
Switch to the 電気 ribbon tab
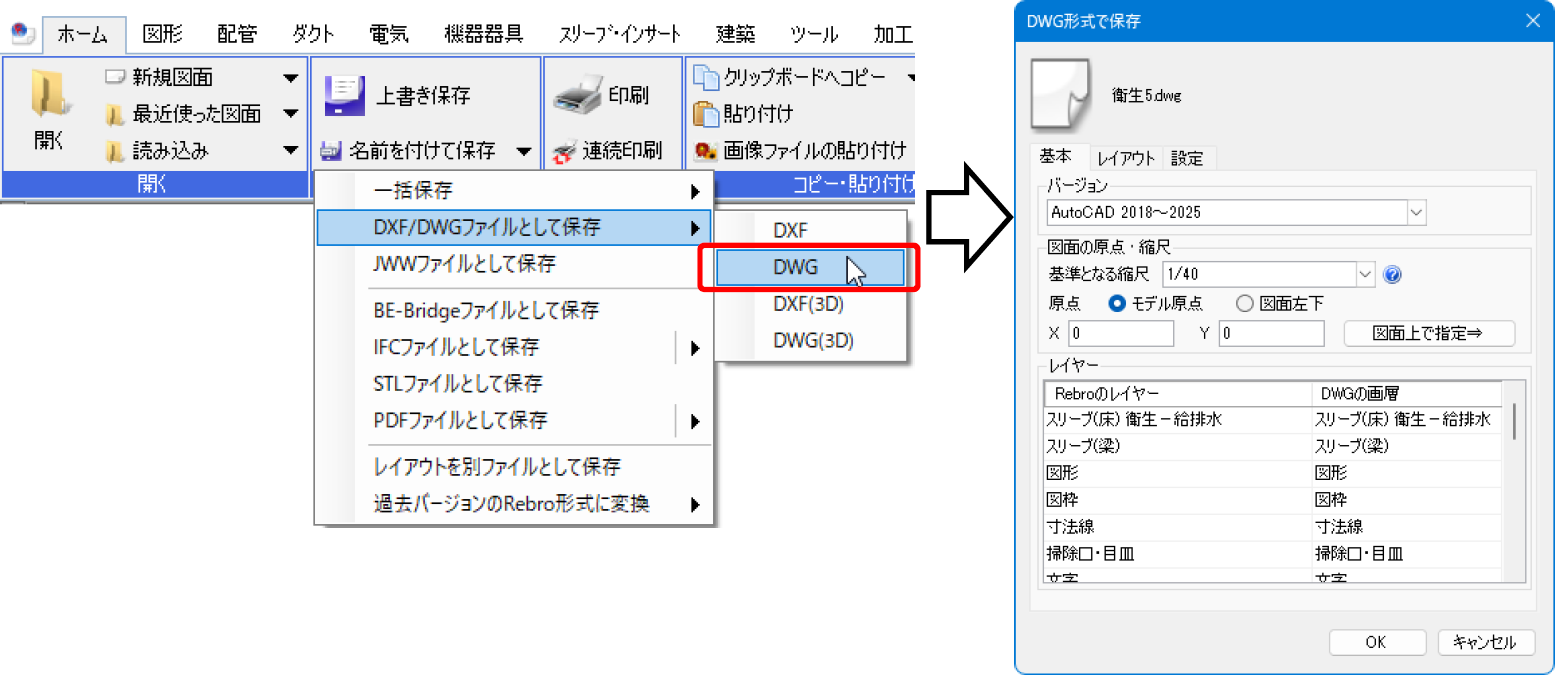(389, 35)
